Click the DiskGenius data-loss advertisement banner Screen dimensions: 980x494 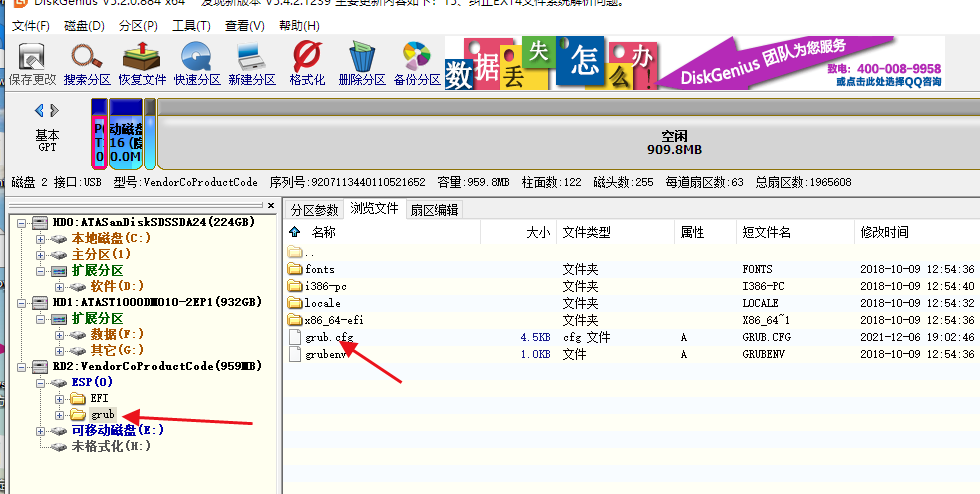(694, 63)
